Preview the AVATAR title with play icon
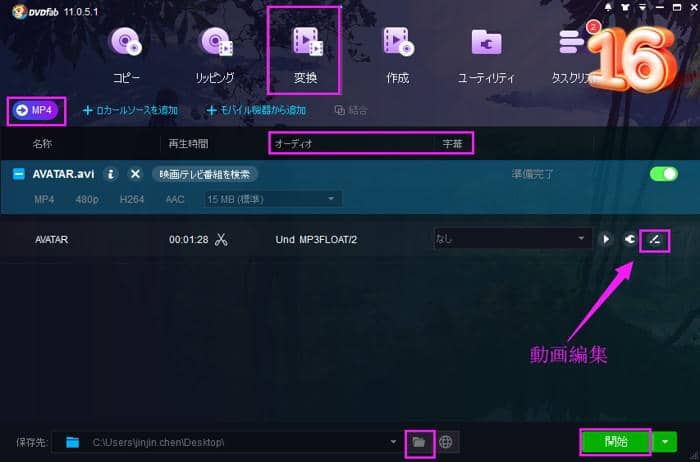This screenshot has height=462, width=700. pos(606,240)
